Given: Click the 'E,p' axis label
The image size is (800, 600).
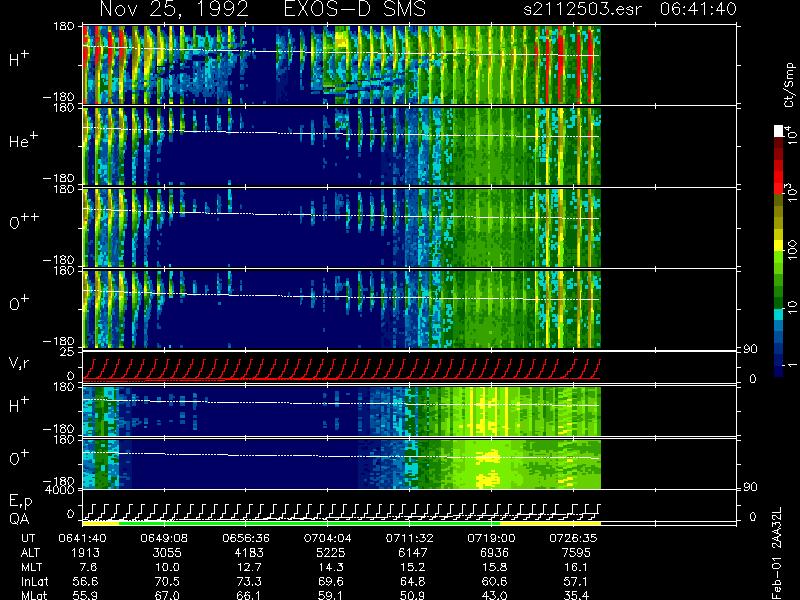Looking at the screenshot, I should [x=21, y=501].
